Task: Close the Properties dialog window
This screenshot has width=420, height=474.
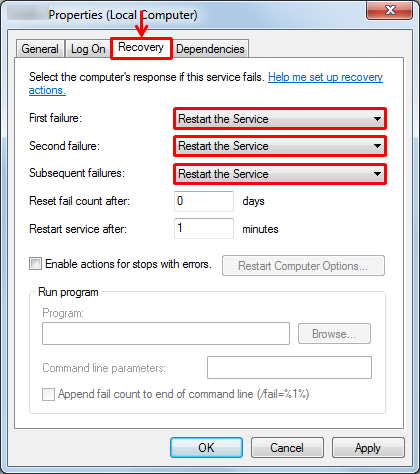Action: pos(389,10)
